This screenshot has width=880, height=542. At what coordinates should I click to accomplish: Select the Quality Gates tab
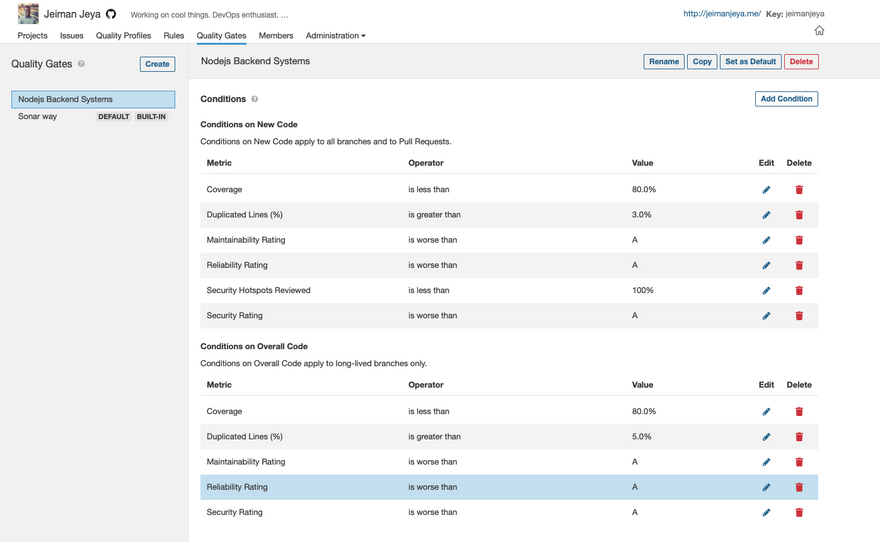221,35
